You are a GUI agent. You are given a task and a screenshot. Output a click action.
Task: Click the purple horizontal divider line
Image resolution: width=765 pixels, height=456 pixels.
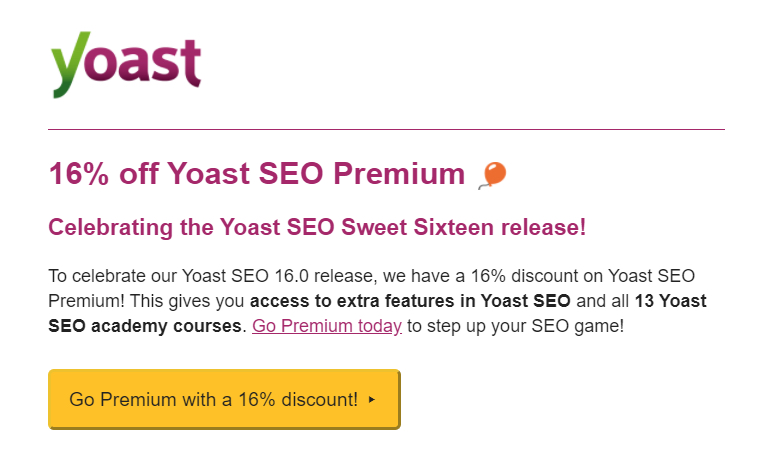pyautogui.click(x=386, y=129)
